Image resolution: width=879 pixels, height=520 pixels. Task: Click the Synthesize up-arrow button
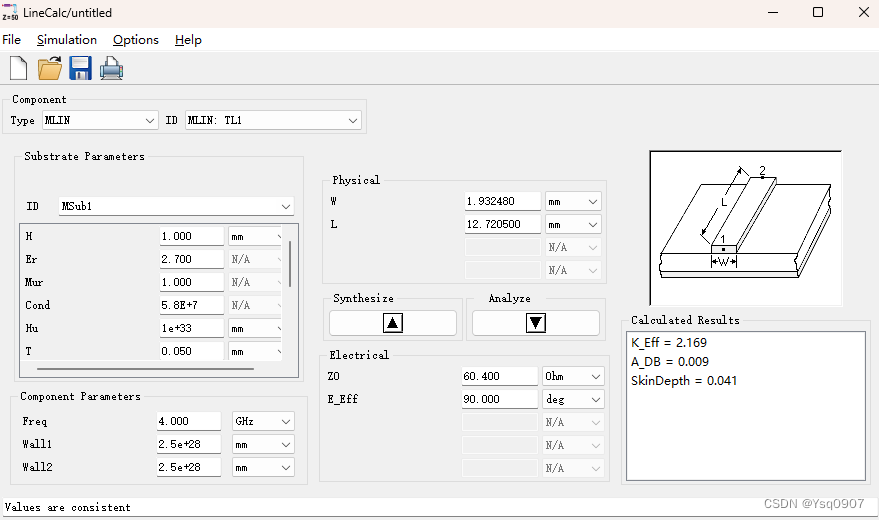[392, 323]
